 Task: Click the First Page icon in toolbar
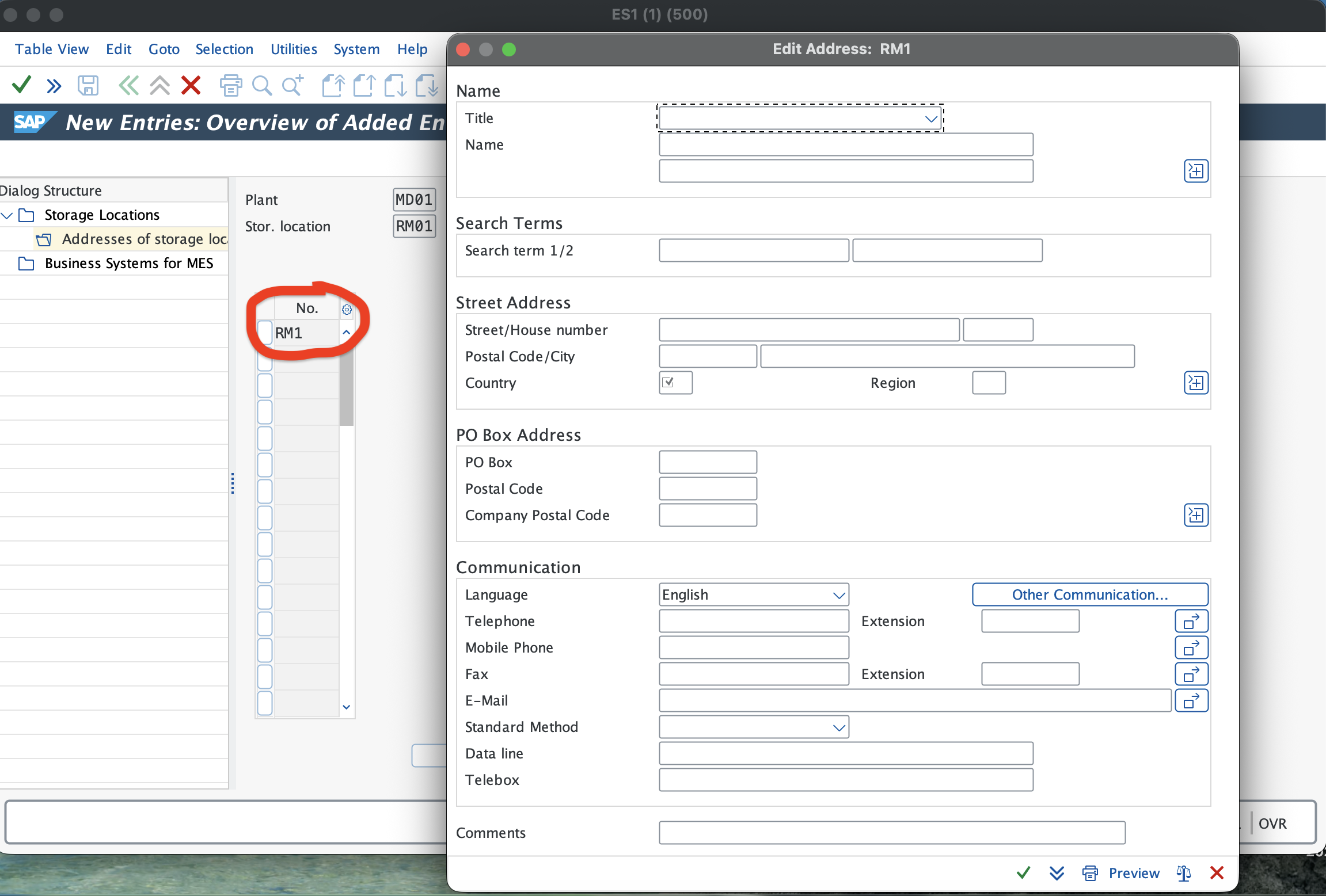click(x=333, y=86)
